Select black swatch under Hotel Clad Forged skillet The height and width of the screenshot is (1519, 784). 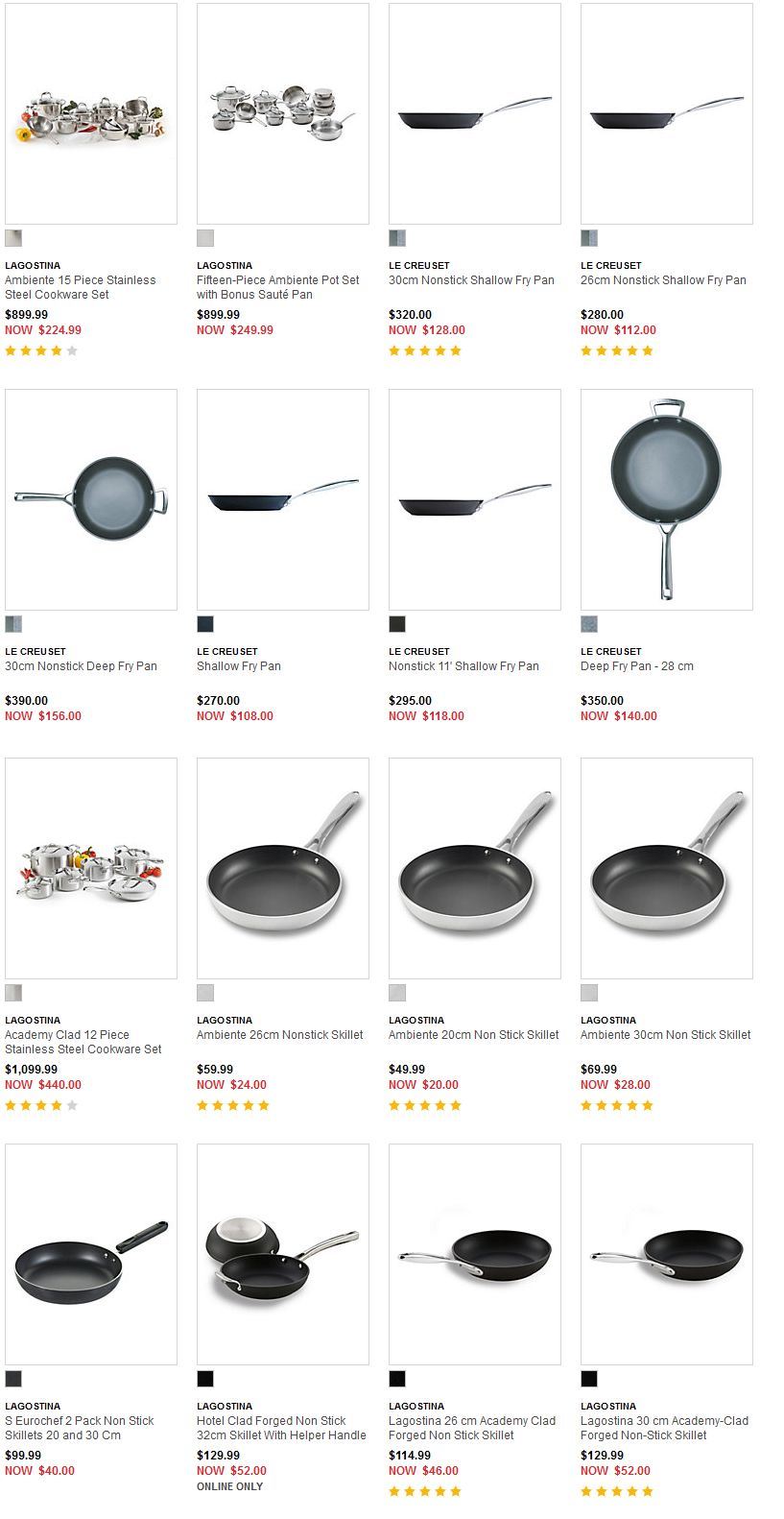[205, 1379]
